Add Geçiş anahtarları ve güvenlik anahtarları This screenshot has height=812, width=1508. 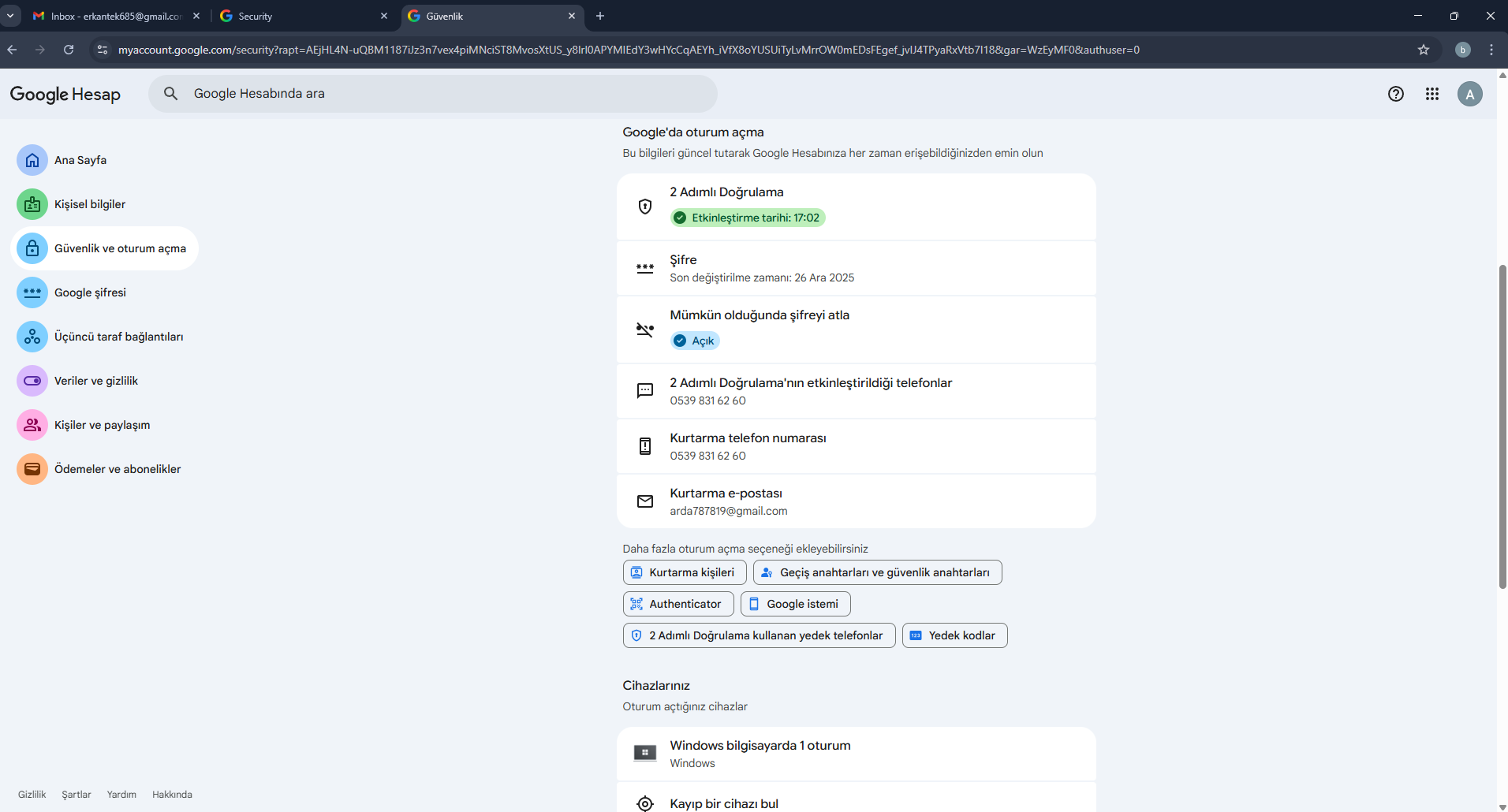click(x=878, y=572)
